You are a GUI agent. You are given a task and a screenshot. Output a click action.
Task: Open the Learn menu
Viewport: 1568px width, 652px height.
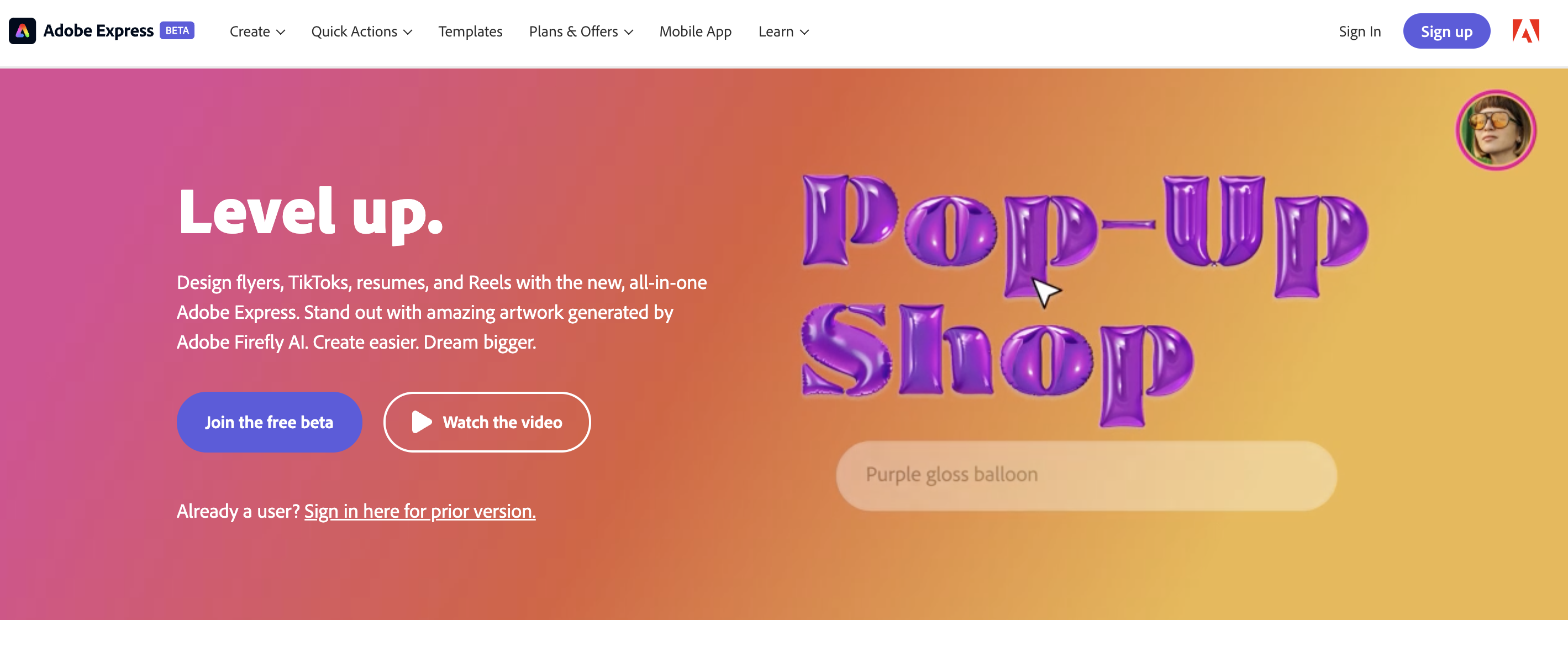tap(783, 31)
